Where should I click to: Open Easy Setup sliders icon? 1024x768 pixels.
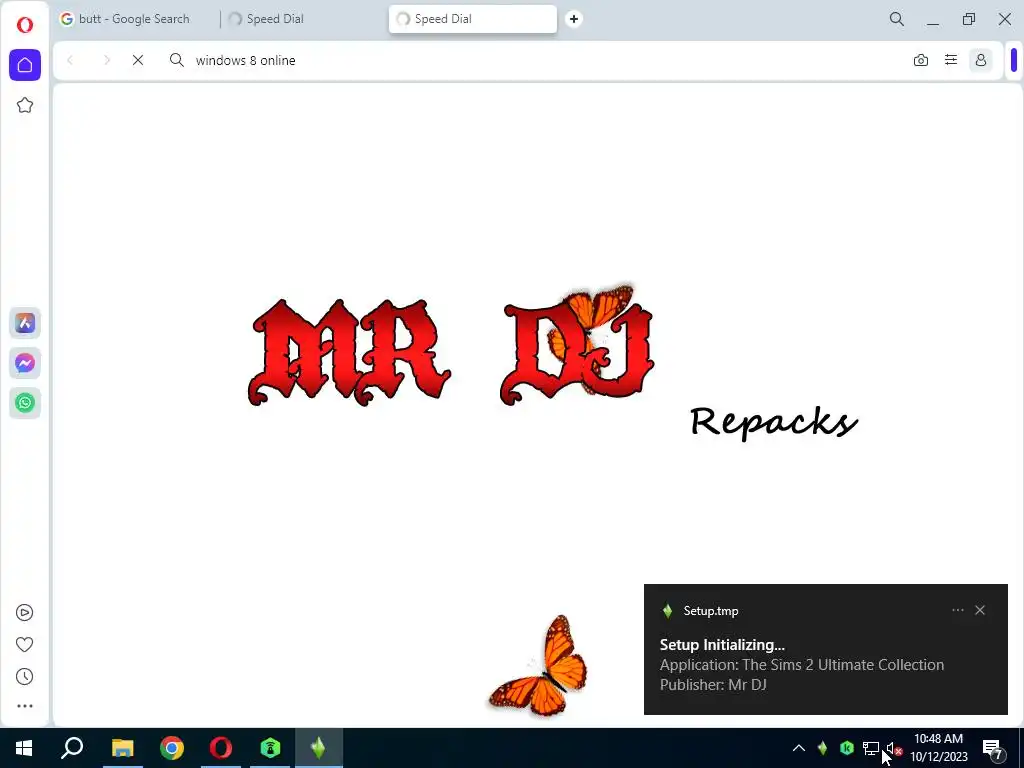[x=951, y=60]
